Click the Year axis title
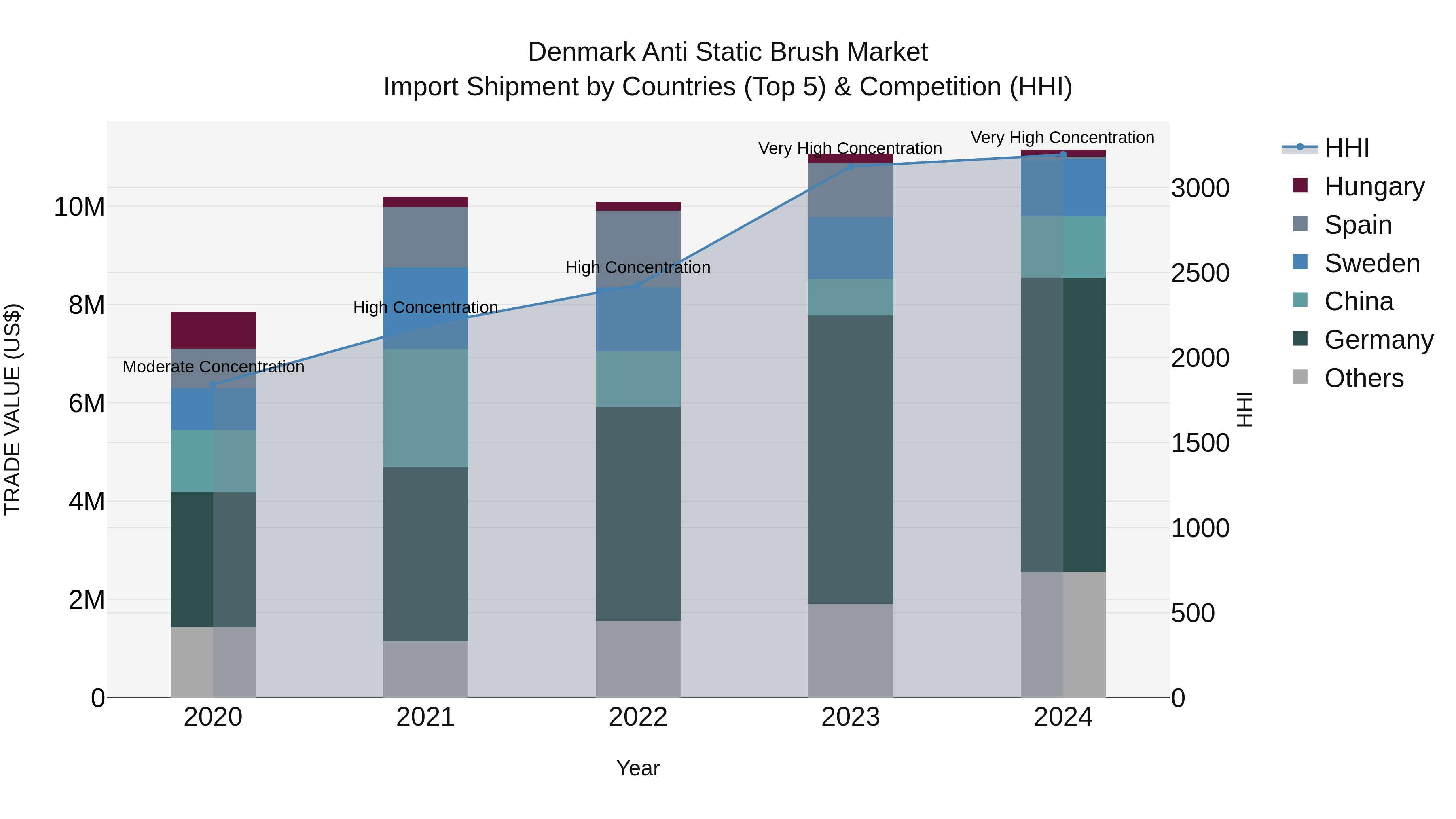Viewport: 1456px width, 819px height. tap(638, 768)
